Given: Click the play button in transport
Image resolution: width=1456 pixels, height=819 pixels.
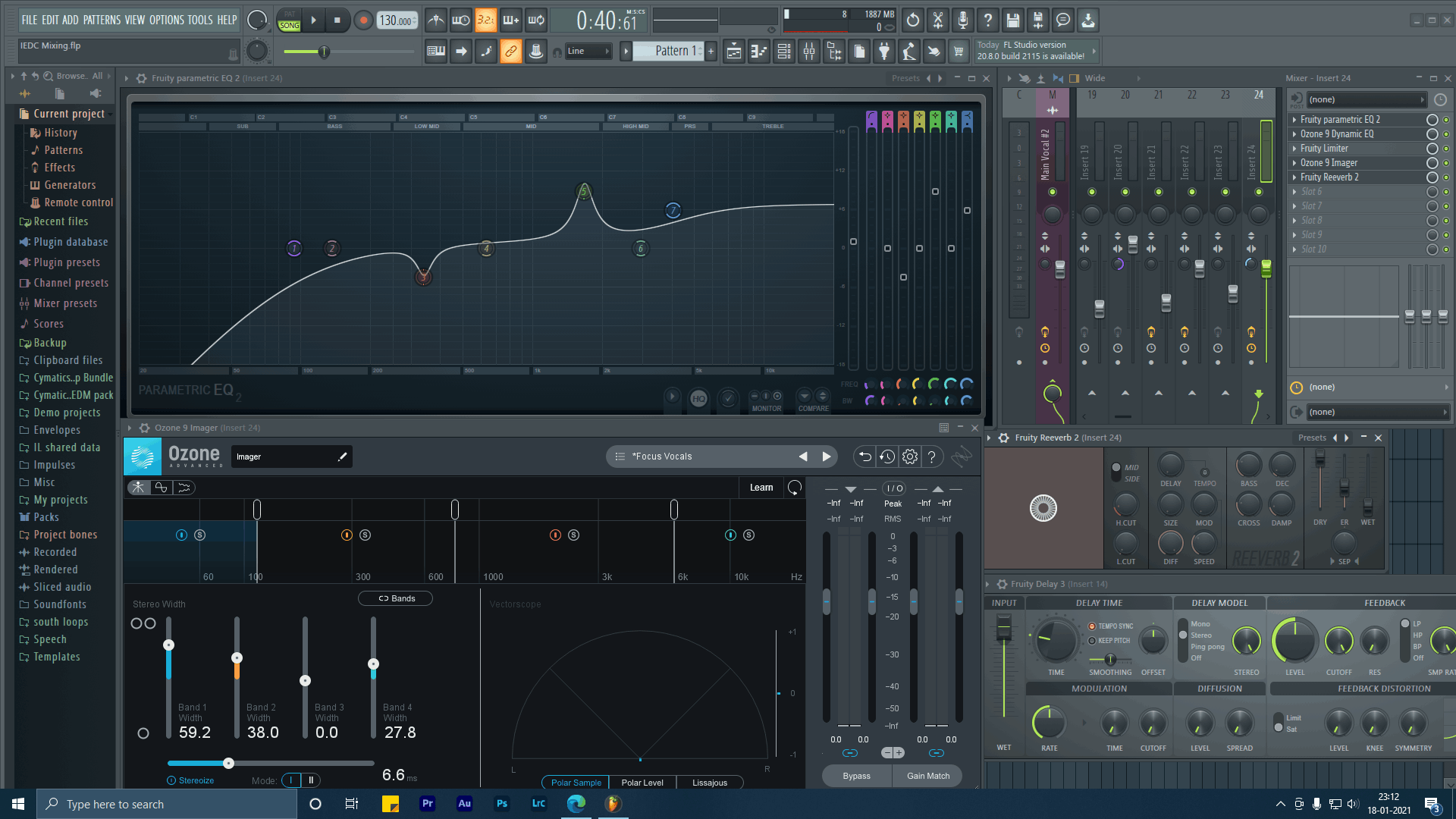Looking at the screenshot, I should (313, 20).
